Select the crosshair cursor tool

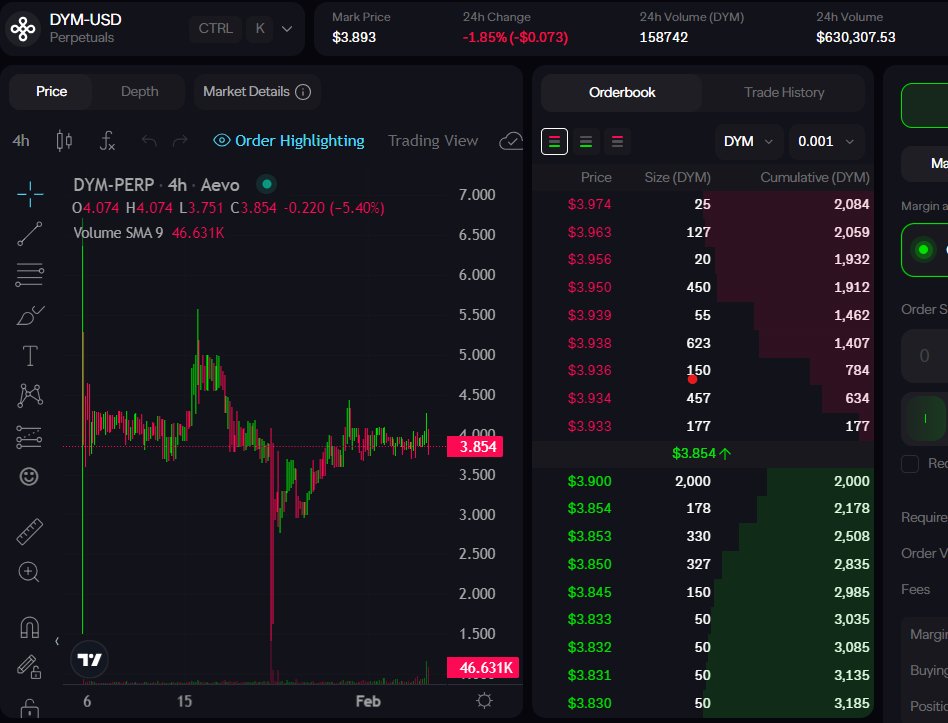tap(30, 193)
